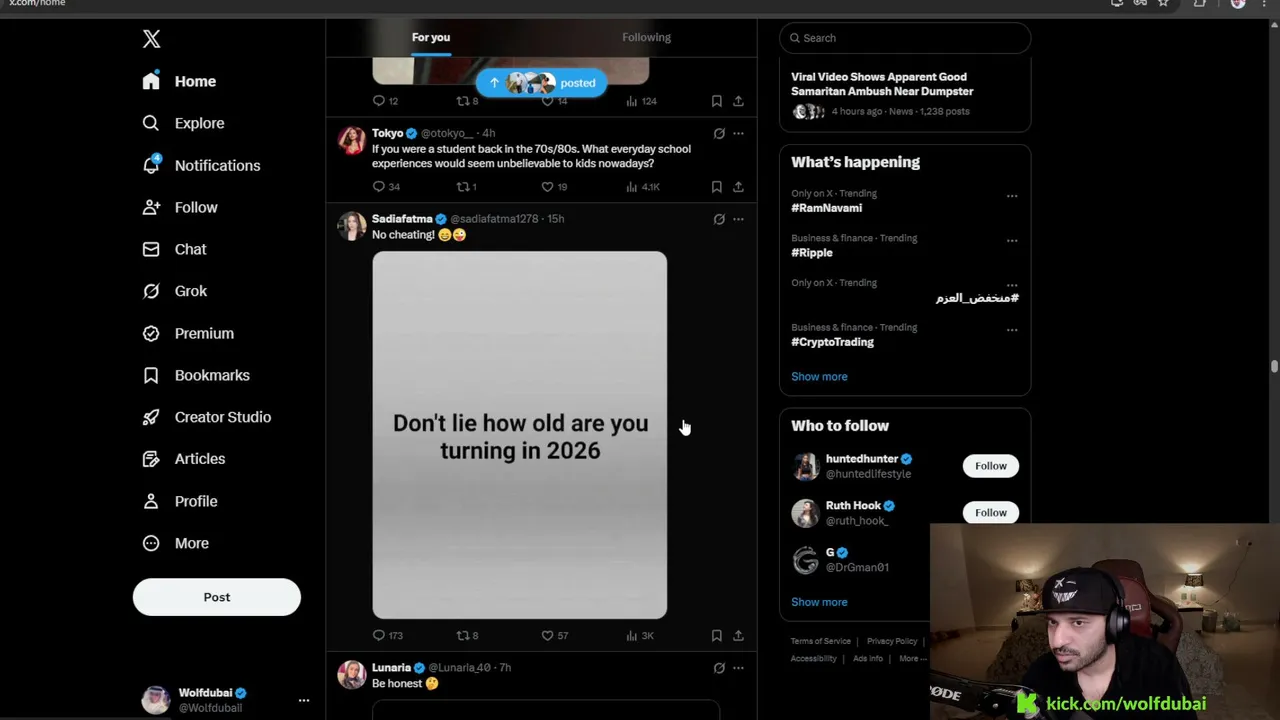The image size is (1280, 720).
Task: Switch to the Following tab
Action: pos(646,37)
